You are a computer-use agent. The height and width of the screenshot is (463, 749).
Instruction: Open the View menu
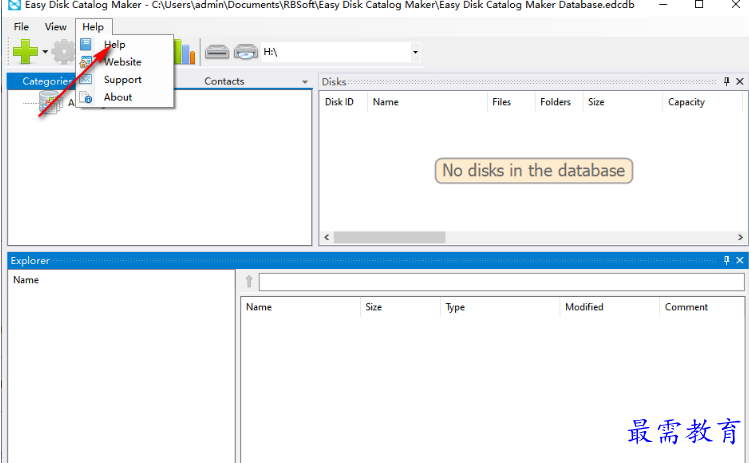(x=55, y=27)
